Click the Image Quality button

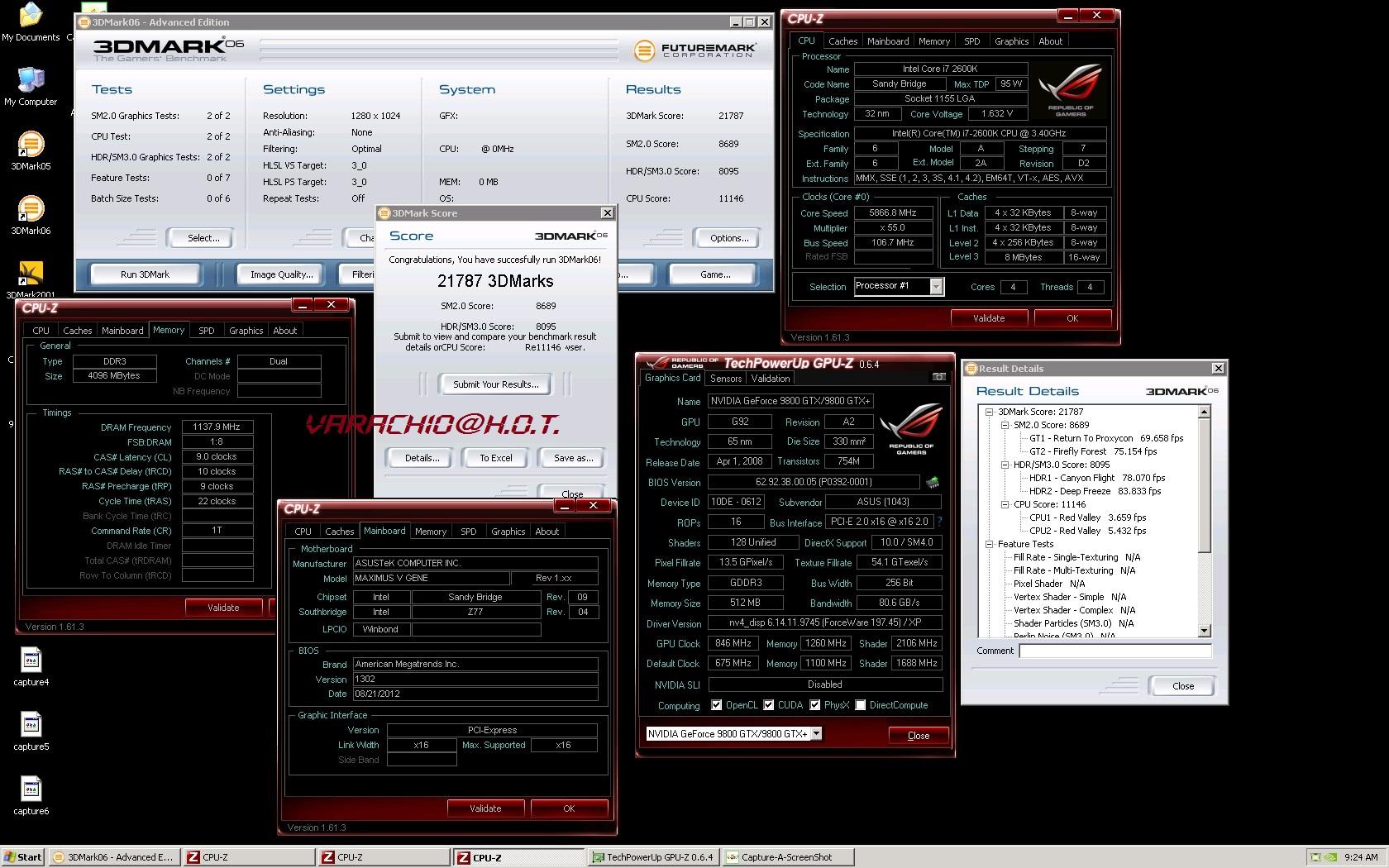point(281,274)
